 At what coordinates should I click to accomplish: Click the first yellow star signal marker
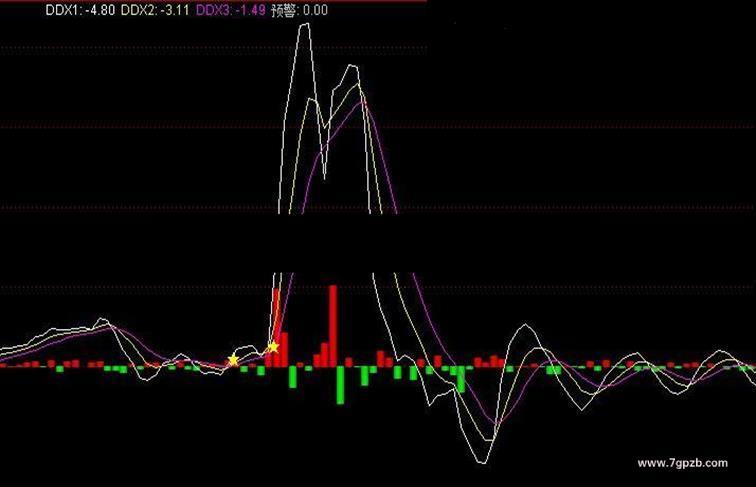tap(233, 360)
